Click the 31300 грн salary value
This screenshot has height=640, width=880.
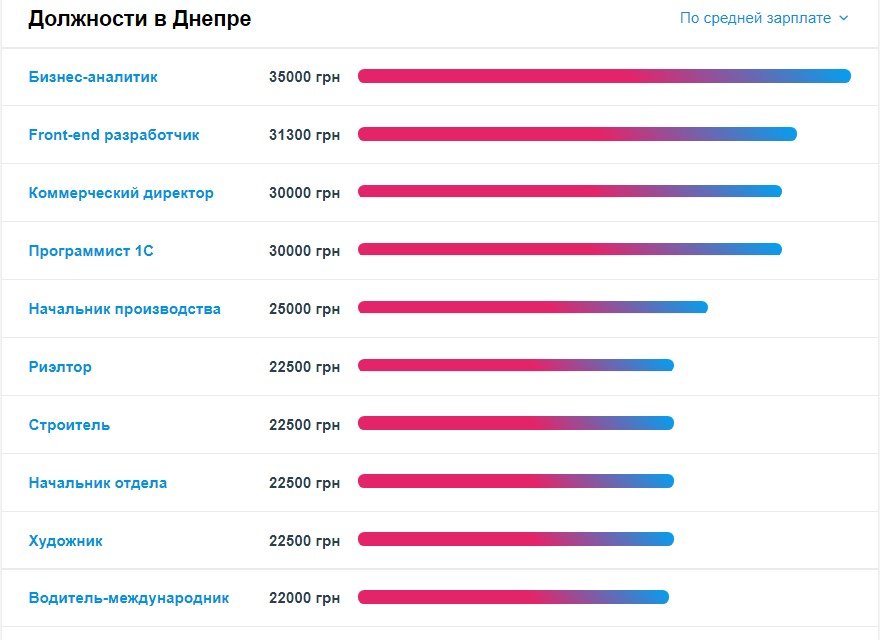304,135
